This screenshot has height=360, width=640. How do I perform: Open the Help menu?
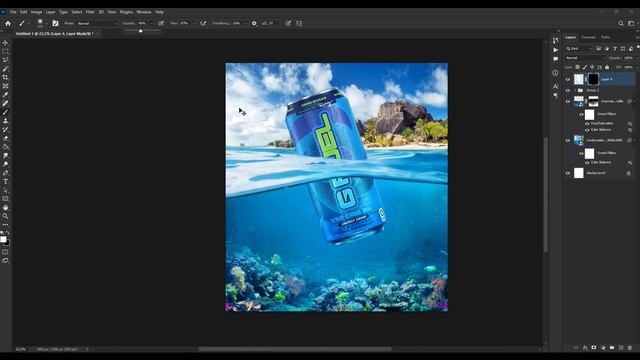pos(159,12)
